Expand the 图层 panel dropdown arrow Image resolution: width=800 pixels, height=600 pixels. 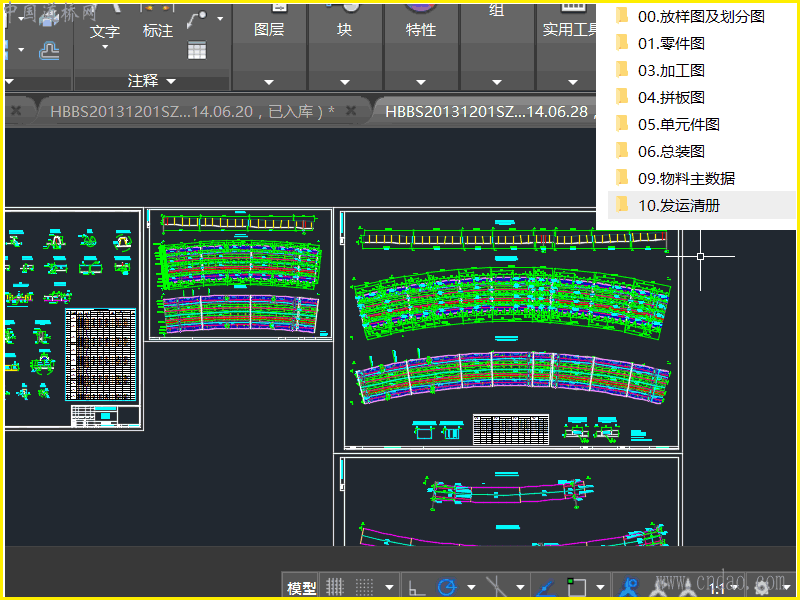click(x=268, y=82)
